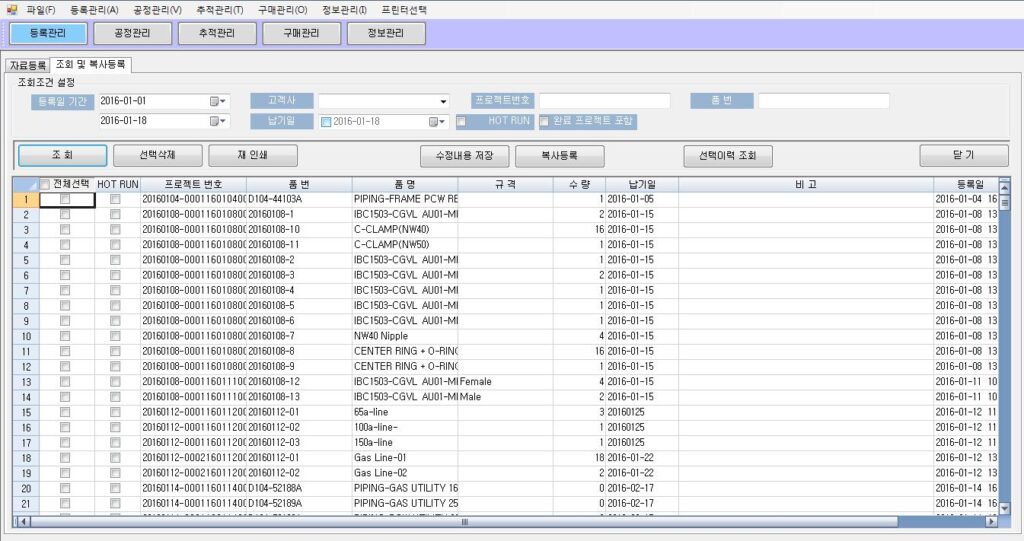Open the 파일(F) menu
Image resolution: width=1024 pixels, height=541 pixels.
(x=41, y=9)
